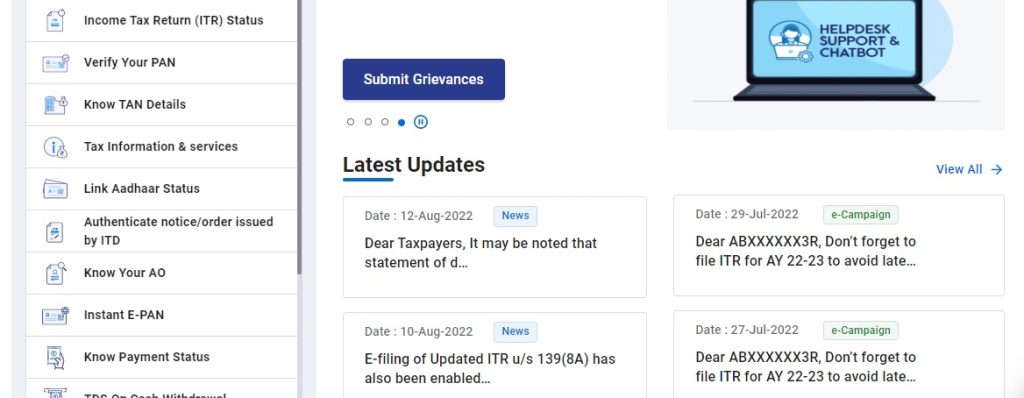Open Know Payment Status
The width and height of the screenshot is (1024, 398).
(x=161, y=357)
